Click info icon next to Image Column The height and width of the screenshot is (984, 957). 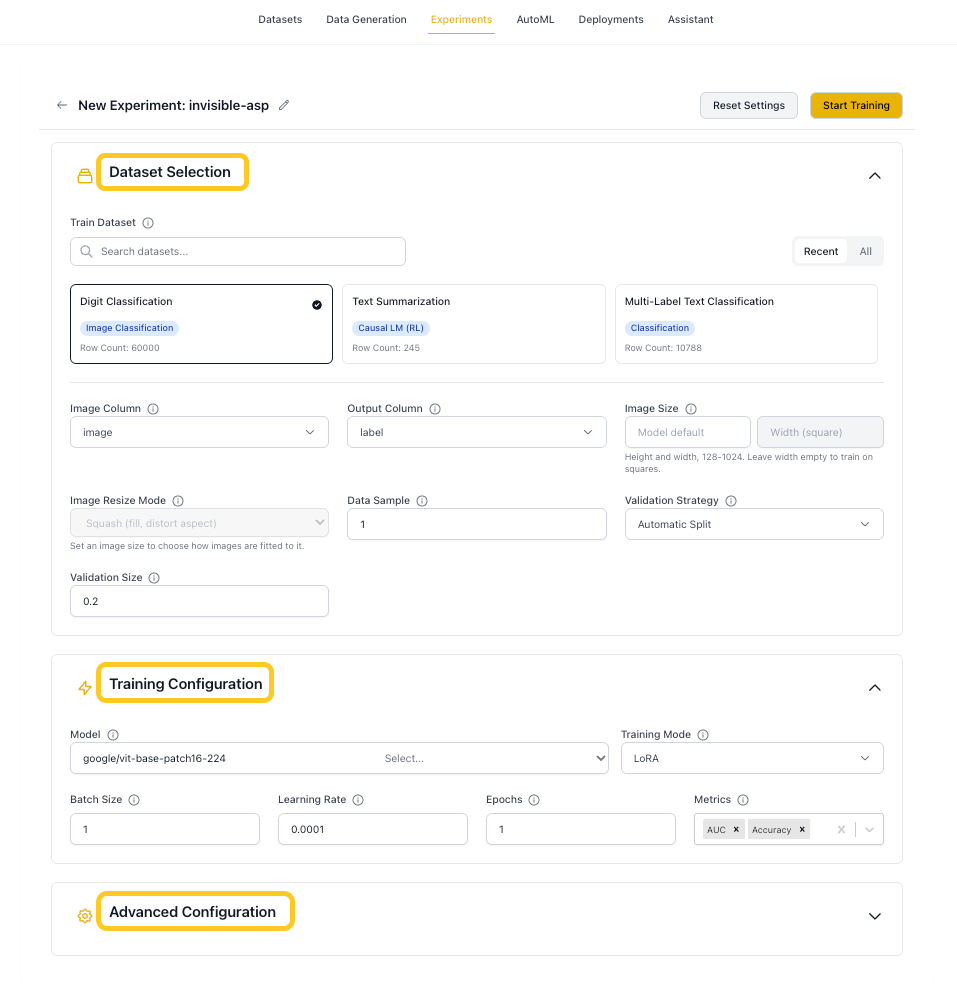click(153, 409)
